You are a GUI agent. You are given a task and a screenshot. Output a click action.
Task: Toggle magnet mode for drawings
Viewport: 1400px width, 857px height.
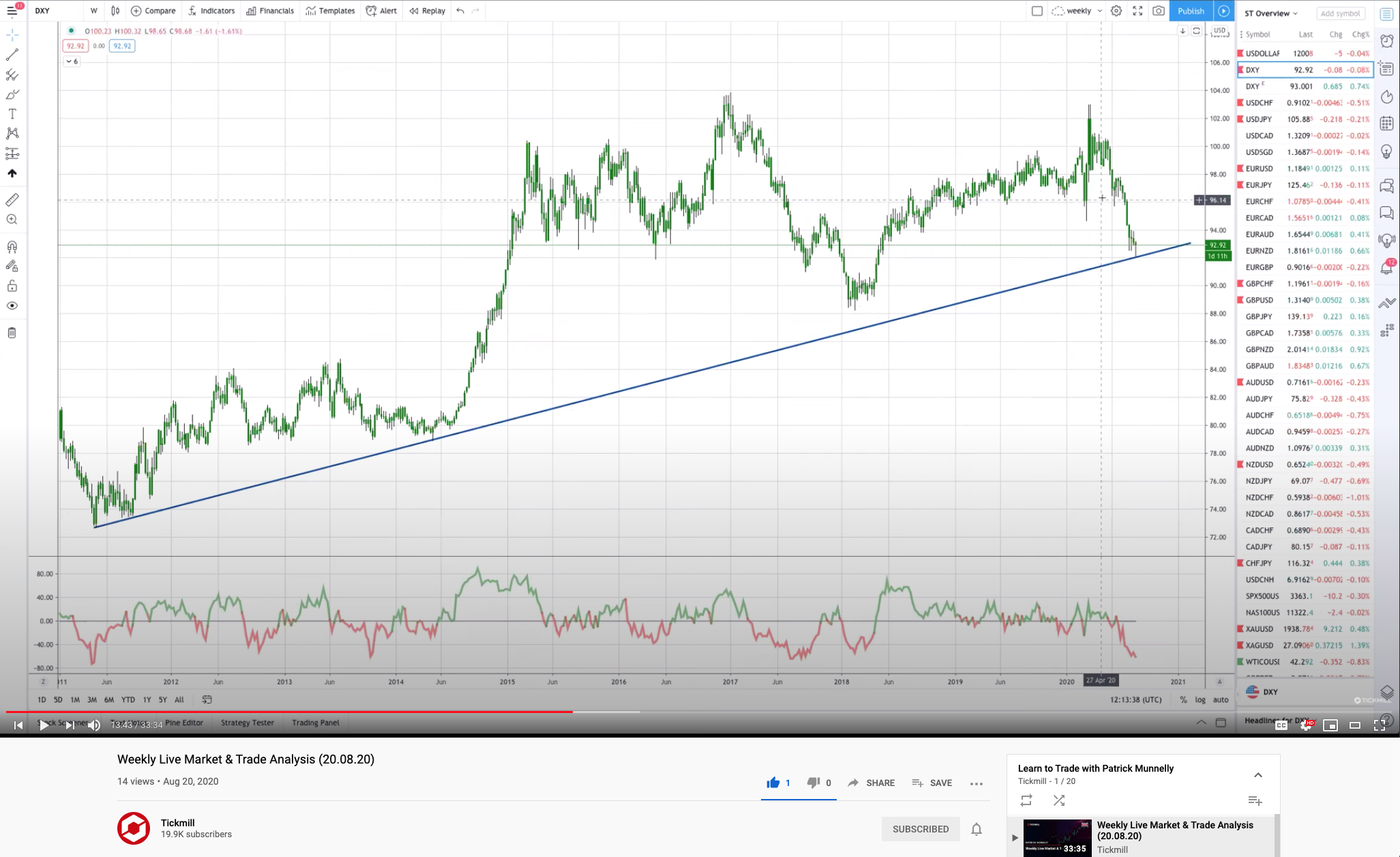12,247
